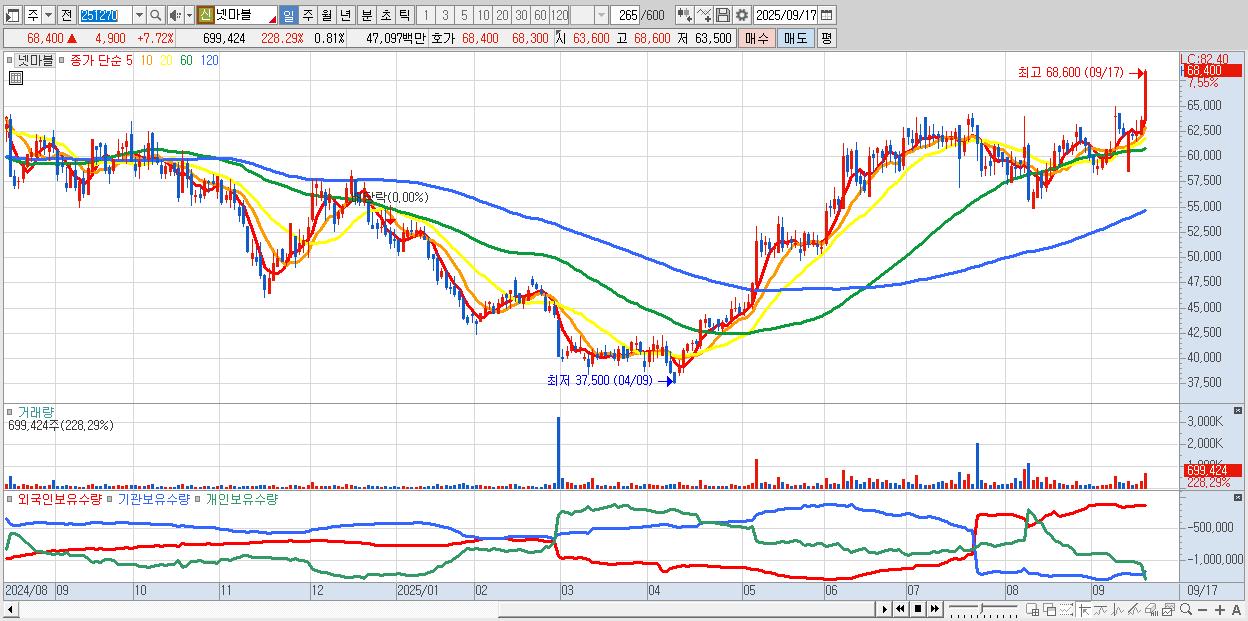Click the eraser with bars icon

click(1151, 610)
